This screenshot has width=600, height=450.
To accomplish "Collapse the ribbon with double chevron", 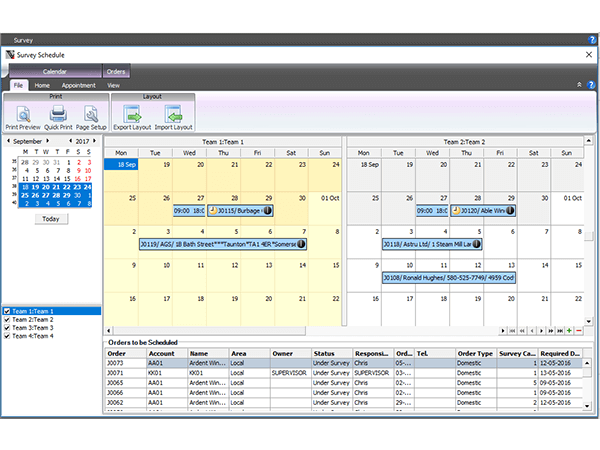I will pyautogui.click(x=579, y=85).
